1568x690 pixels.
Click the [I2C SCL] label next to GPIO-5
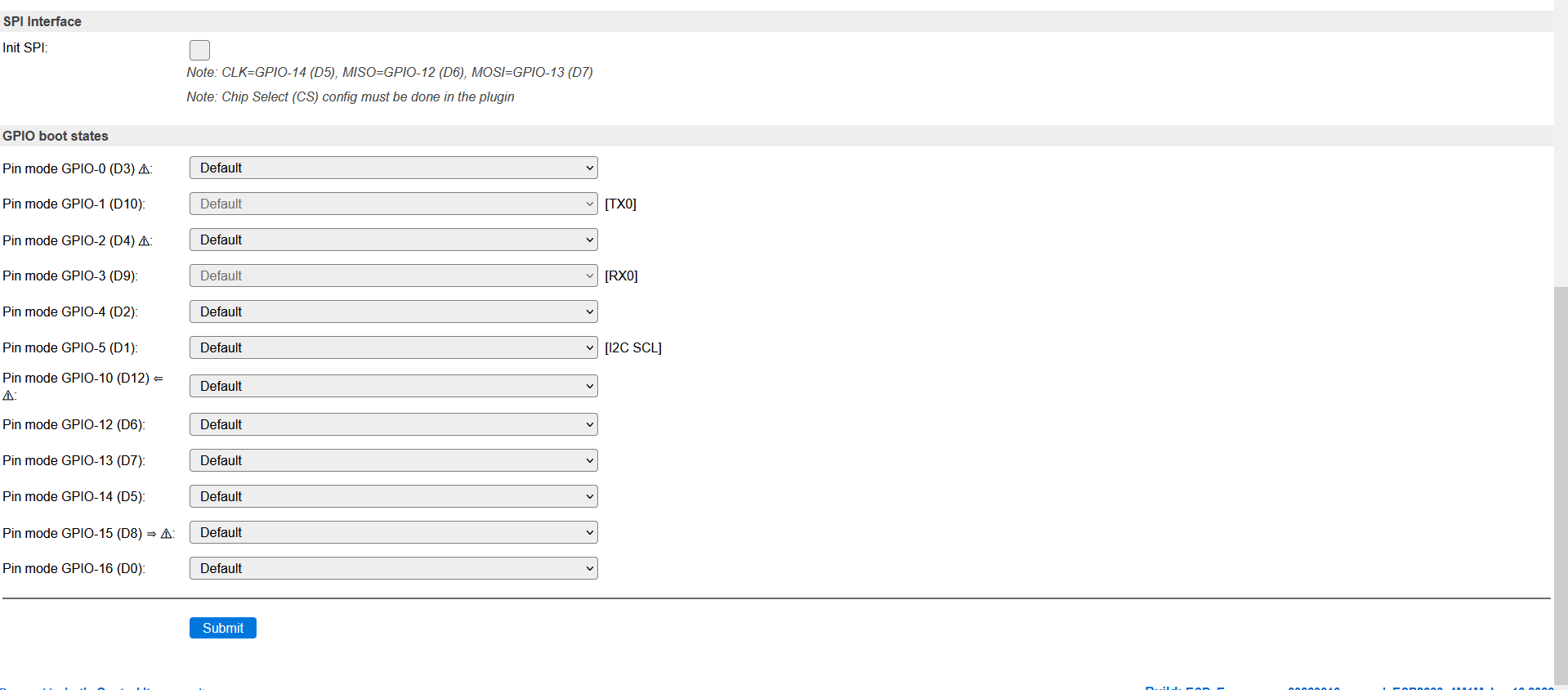[633, 347]
